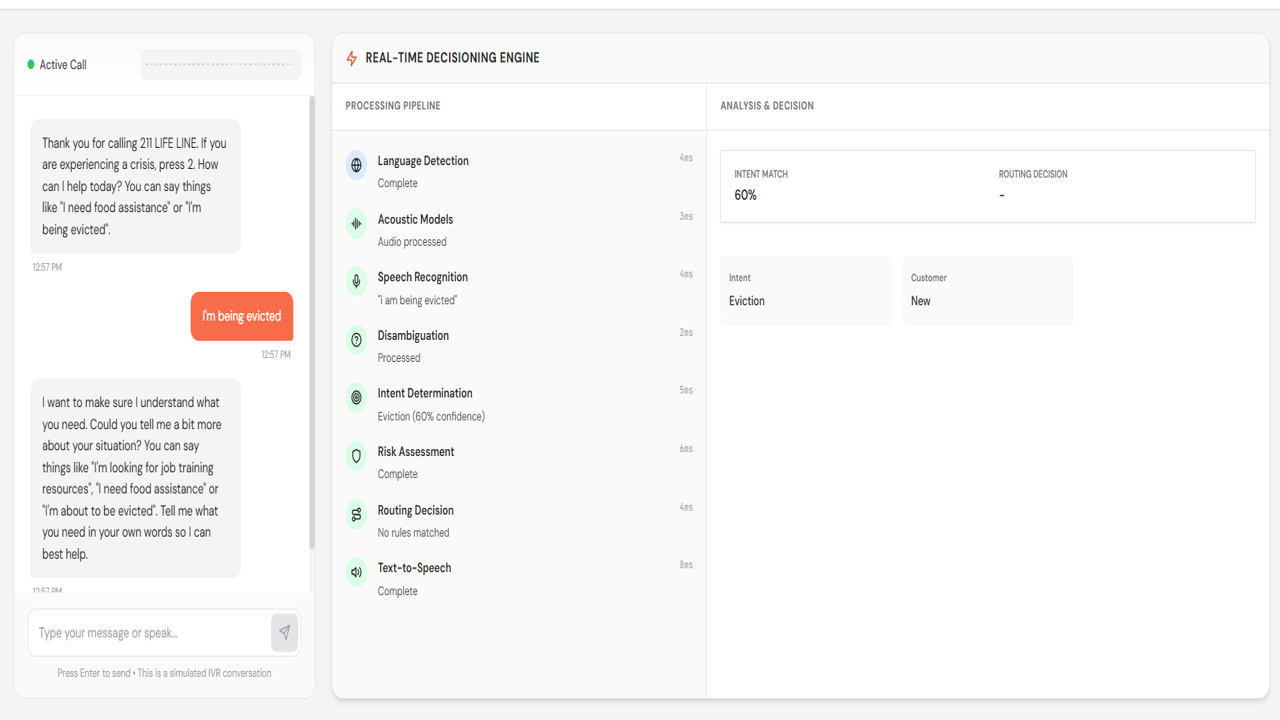The width and height of the screenshot is (1280, 720).
Task: Click the '211 LIFE LINE' greeting message
Action: pos(135,187)
